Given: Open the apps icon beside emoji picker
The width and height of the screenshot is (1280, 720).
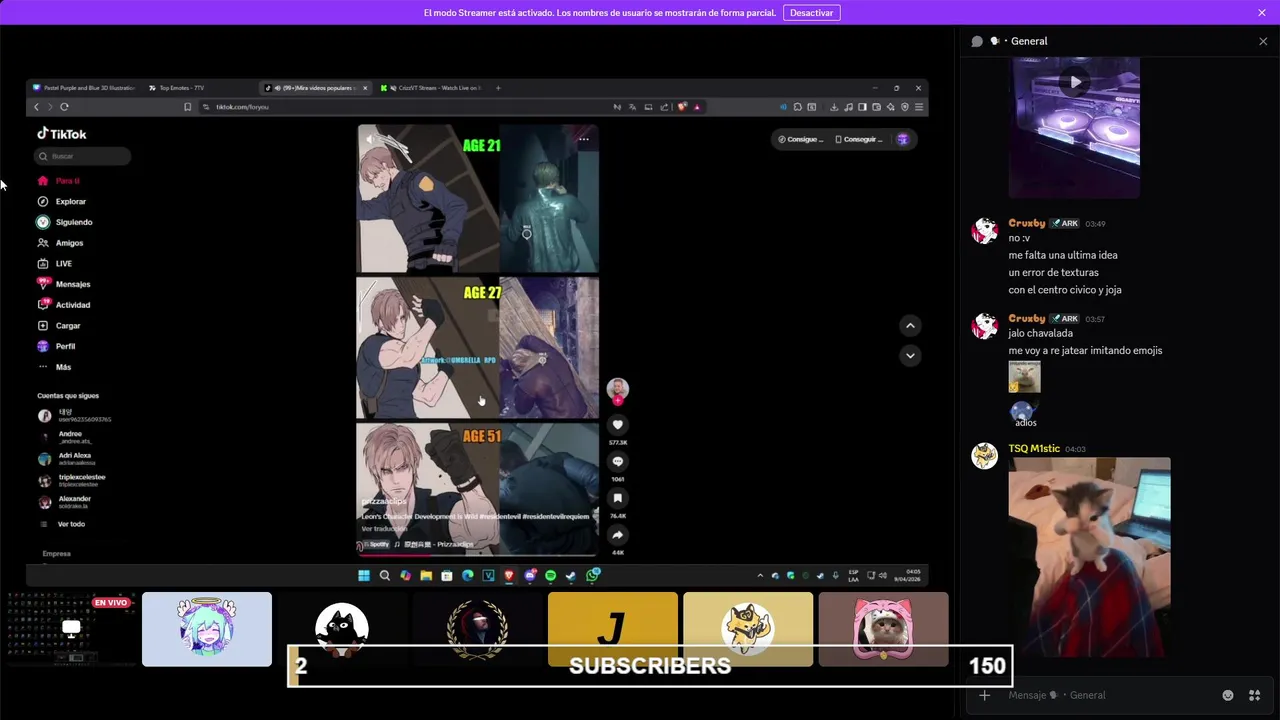Looking at the screenshot, I should 1254,695.
